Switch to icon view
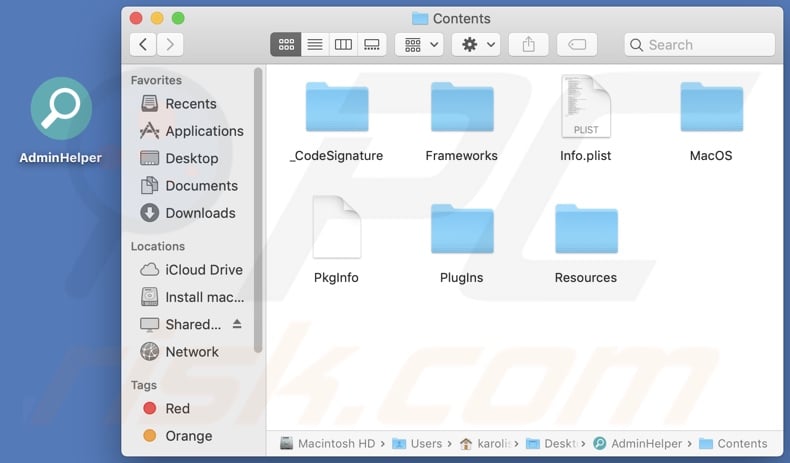The height and width of the screenshot is (463, 790). tap(286, 45)
